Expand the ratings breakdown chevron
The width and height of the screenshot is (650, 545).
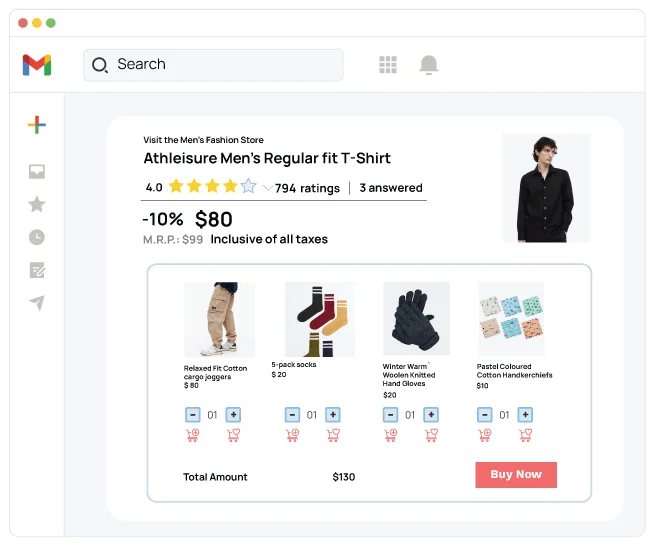pos(267,188)
